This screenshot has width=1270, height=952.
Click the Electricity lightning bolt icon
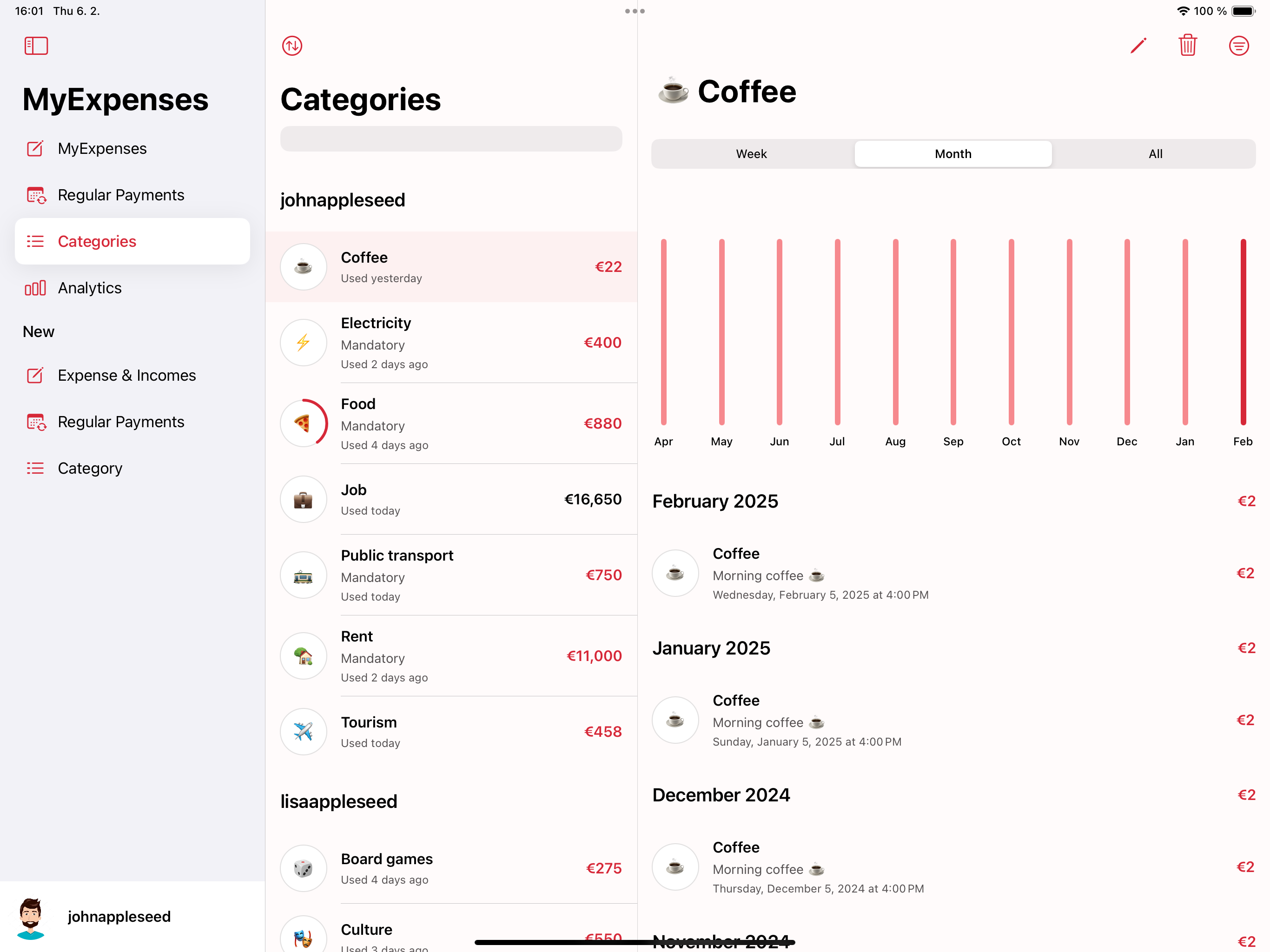click(x=303, y=343)
